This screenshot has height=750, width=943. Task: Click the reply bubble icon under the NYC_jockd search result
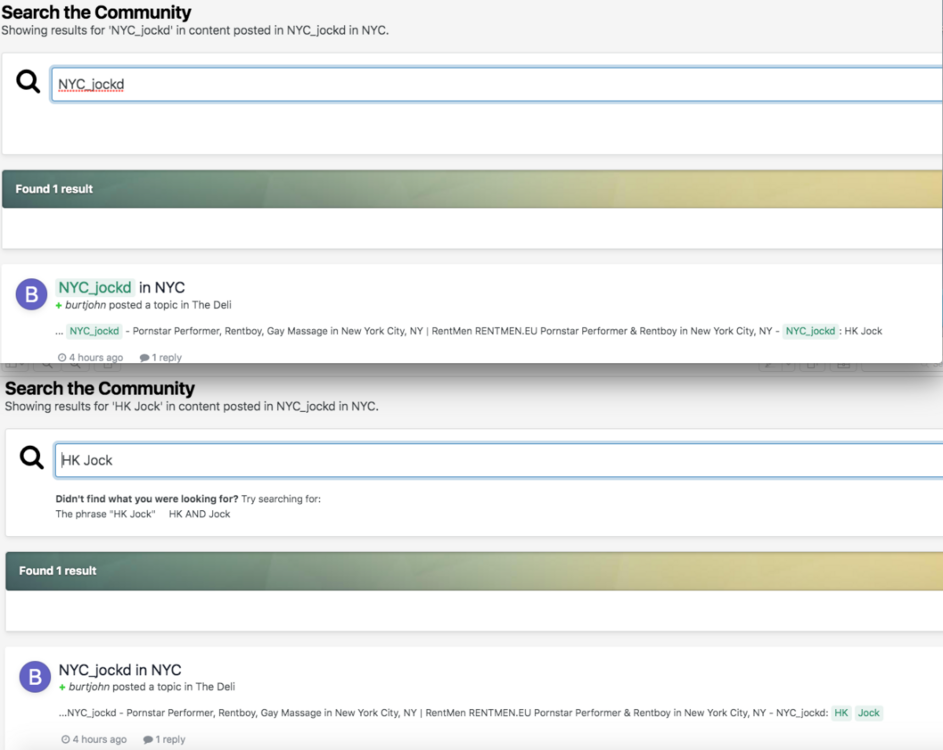pos(144,358)
